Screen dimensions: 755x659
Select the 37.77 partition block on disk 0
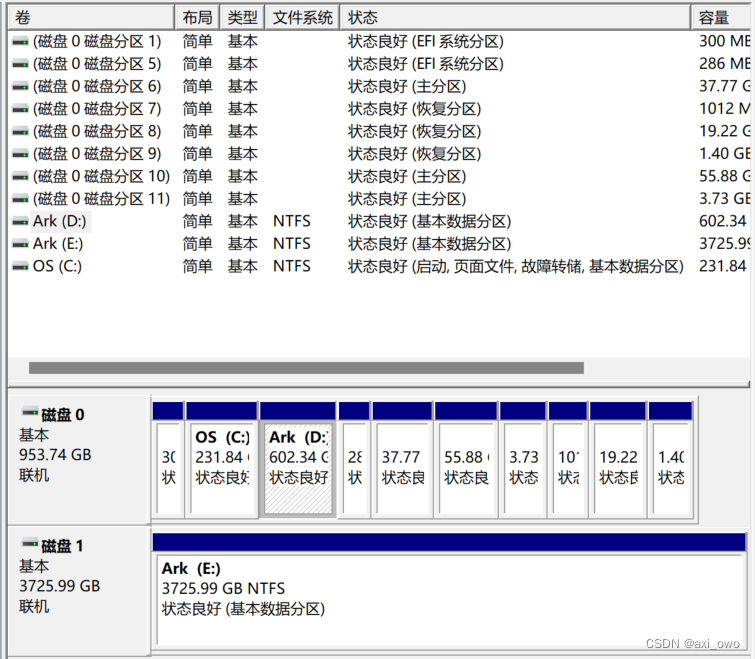403,459
